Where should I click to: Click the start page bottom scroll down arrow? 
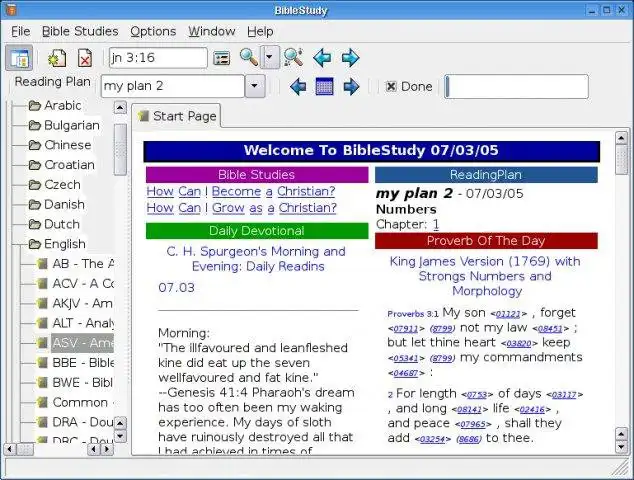click(x=621, y=447)
